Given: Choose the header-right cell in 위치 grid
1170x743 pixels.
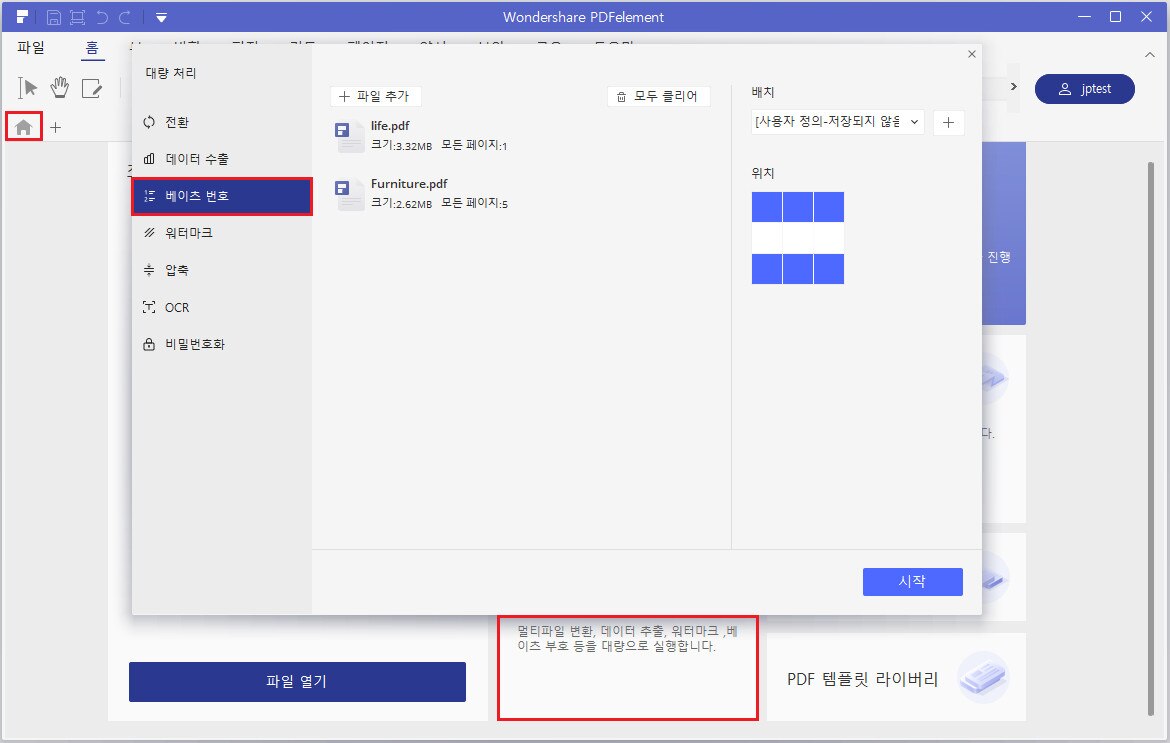Looking at the screenshot, I should pyautogui.click(x=829, y=207).
